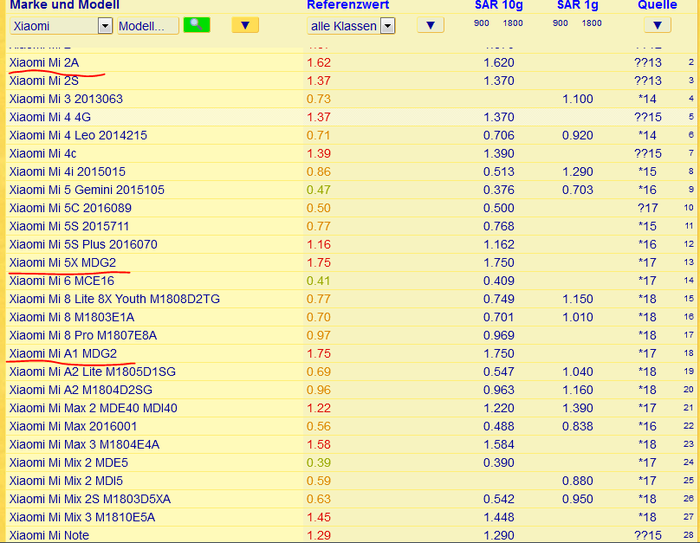Open the alle Klassen dropdown
Image resolution: width=700 pixels, height=543 pixels.
(x=351, y=26)
